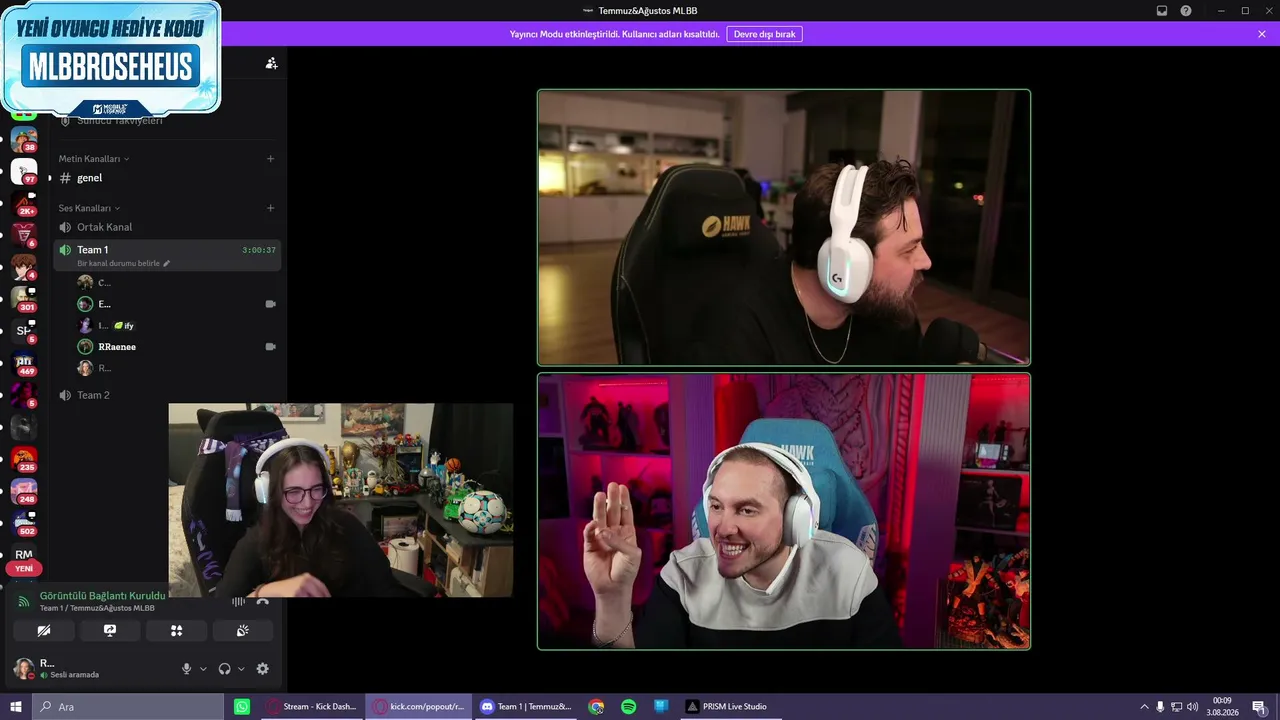
Task: Open the Discord help icon in title bar
Action: [x=1186, y=11]
